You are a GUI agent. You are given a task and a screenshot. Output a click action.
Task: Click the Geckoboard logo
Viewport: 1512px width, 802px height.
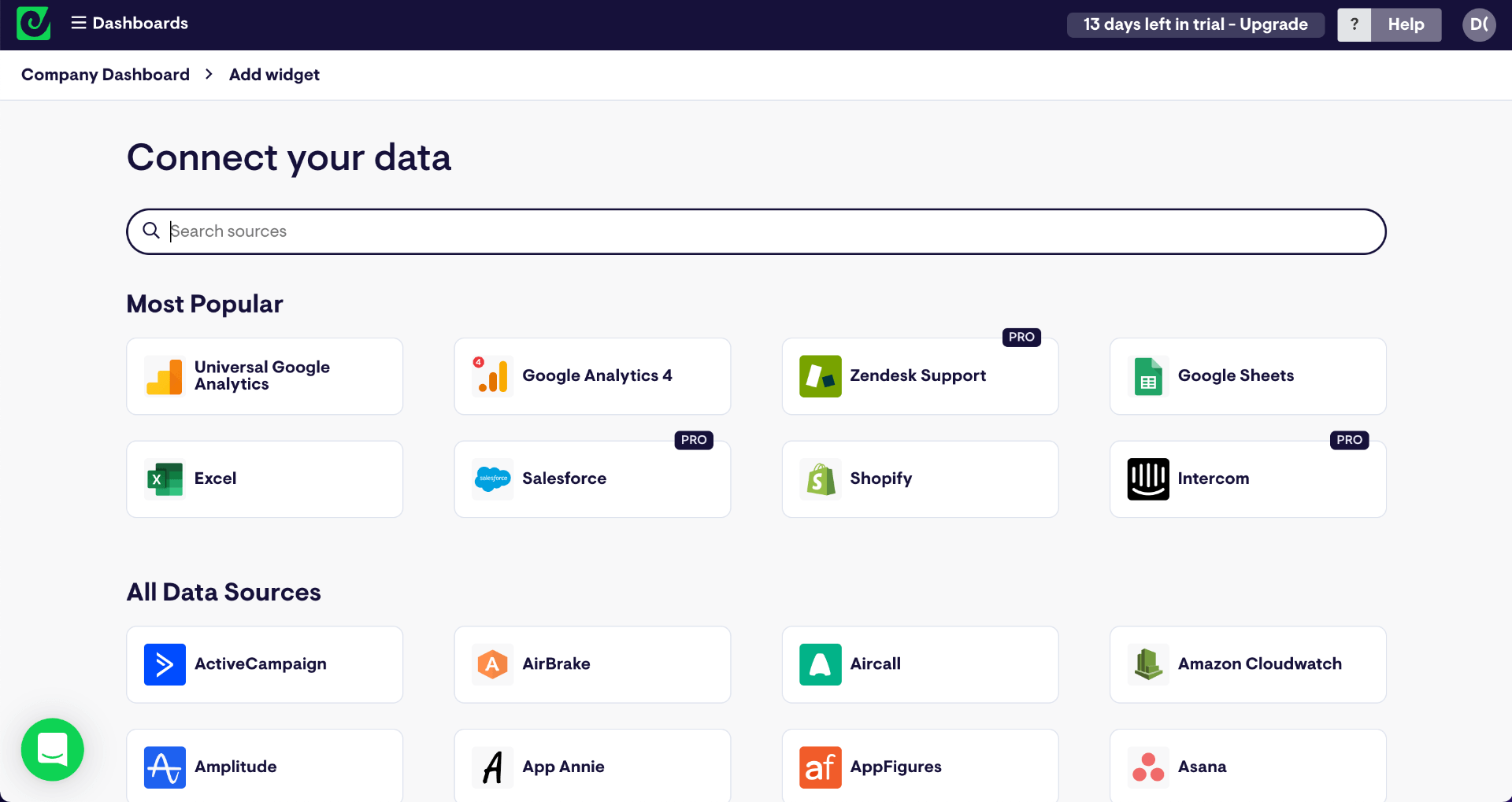32,24
